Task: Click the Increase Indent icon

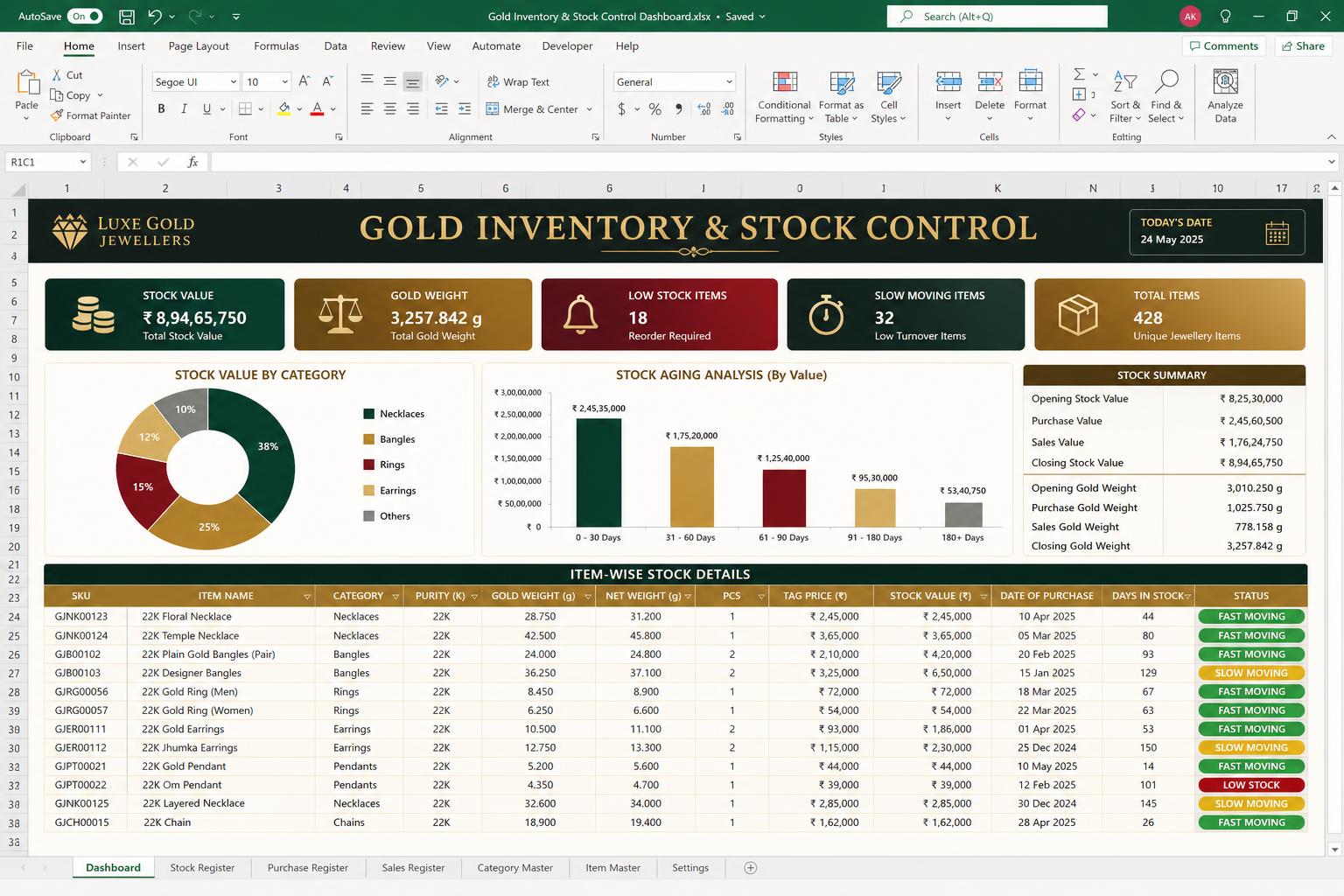Action: click(465, 109)
